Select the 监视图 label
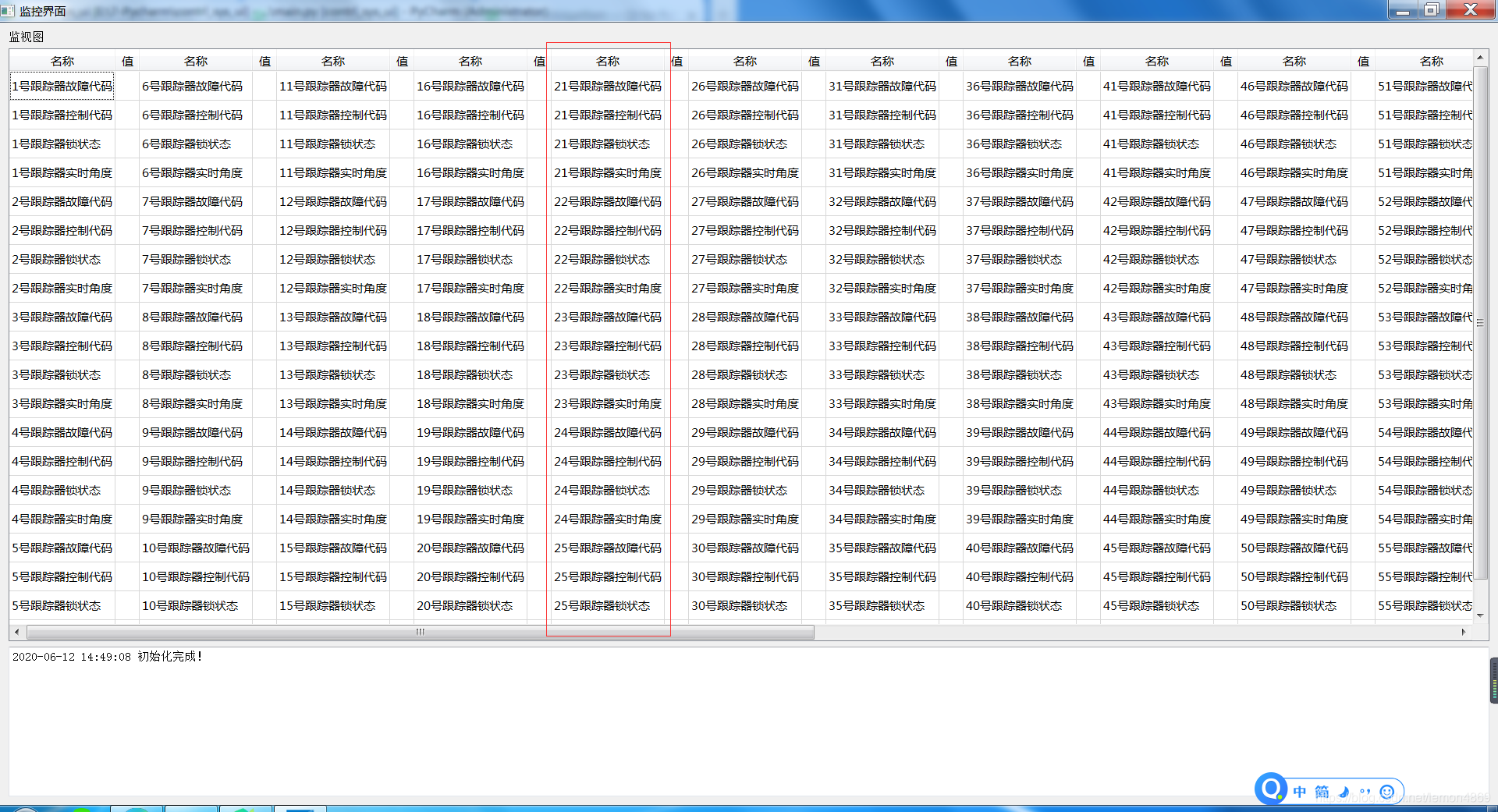 [x=27, y=37]
